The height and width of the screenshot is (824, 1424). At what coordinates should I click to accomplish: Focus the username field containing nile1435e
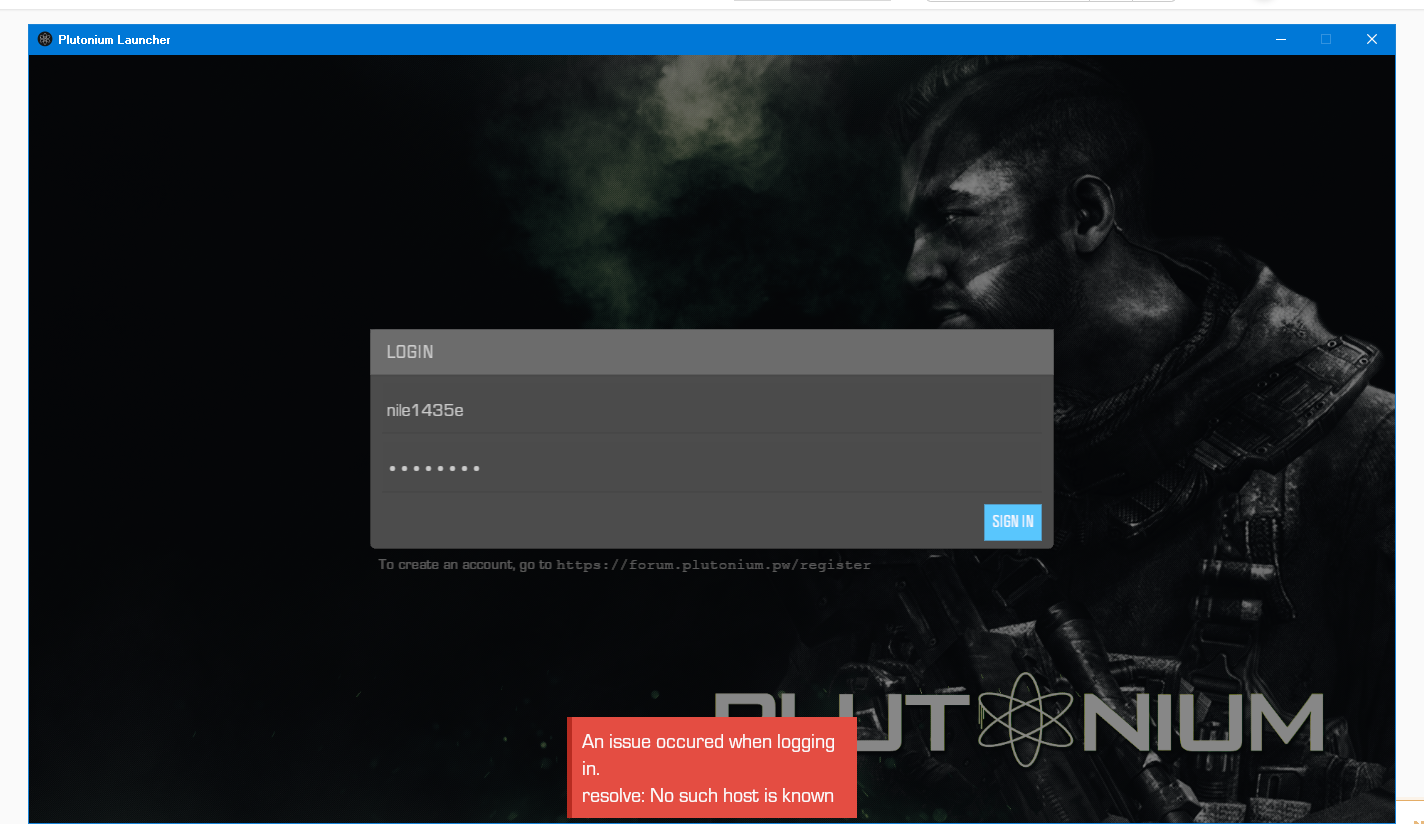tap(711, 410)
